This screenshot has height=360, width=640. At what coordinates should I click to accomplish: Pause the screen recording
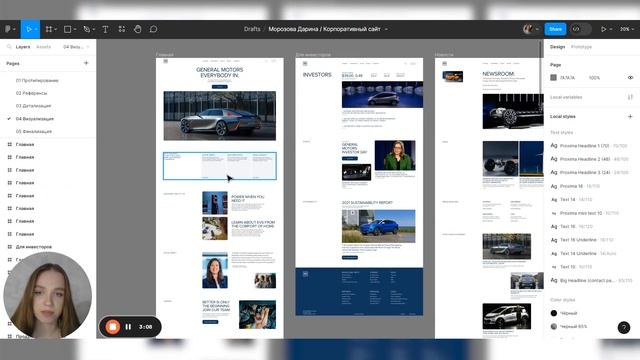click(x=128, y=327)
